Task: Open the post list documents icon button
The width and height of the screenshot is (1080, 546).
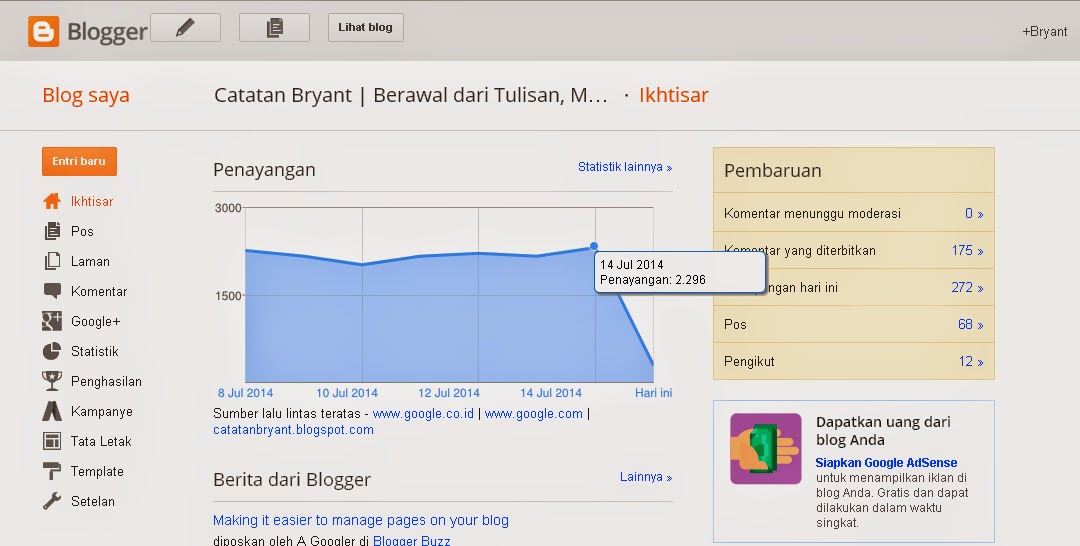Action: 274,28
